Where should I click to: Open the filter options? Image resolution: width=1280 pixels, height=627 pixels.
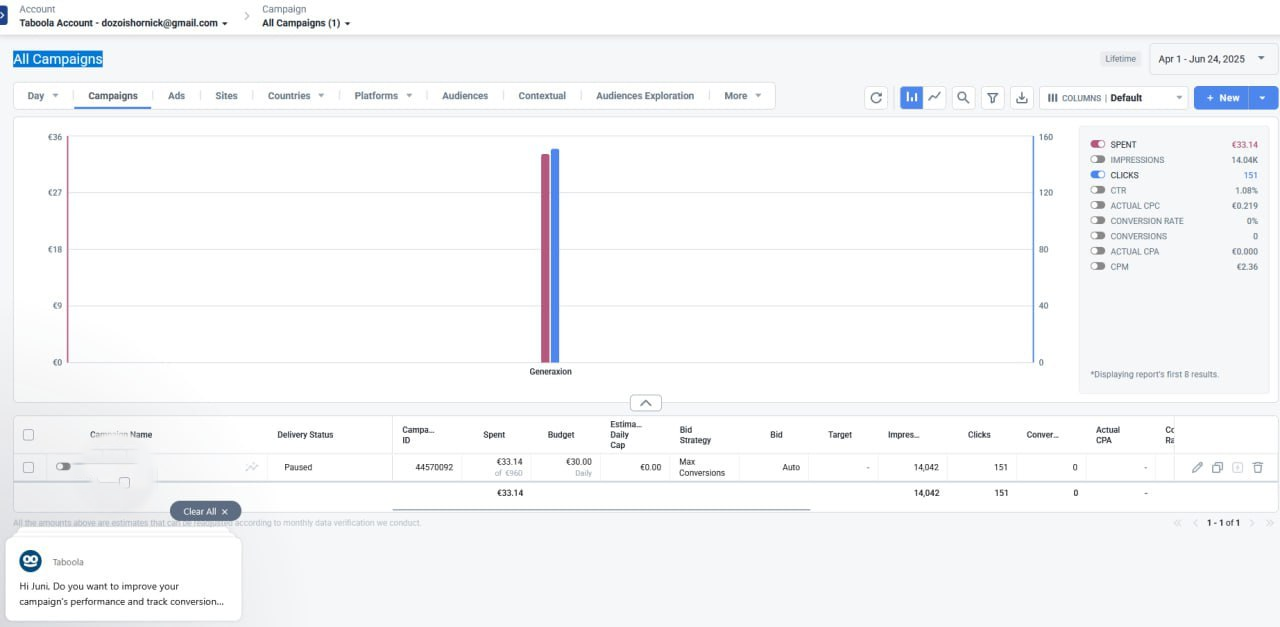992,97
